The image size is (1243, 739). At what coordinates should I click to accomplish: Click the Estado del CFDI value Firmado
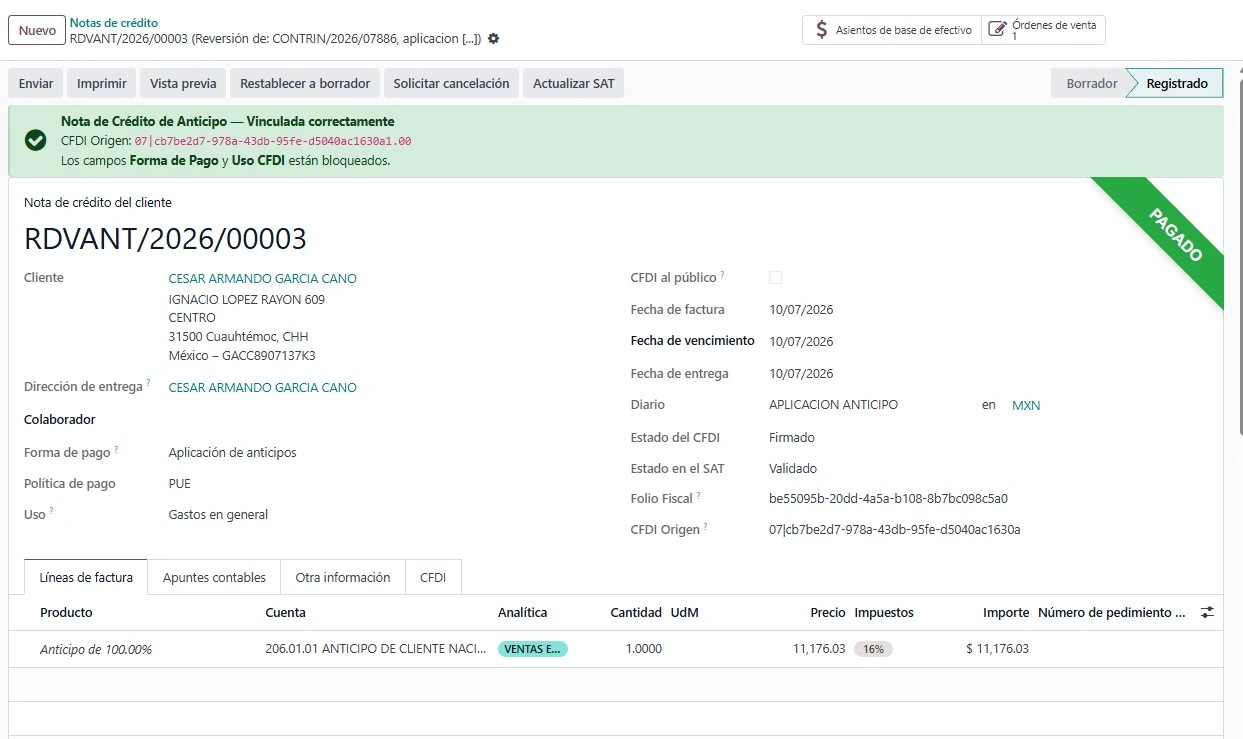click(792, 438)
